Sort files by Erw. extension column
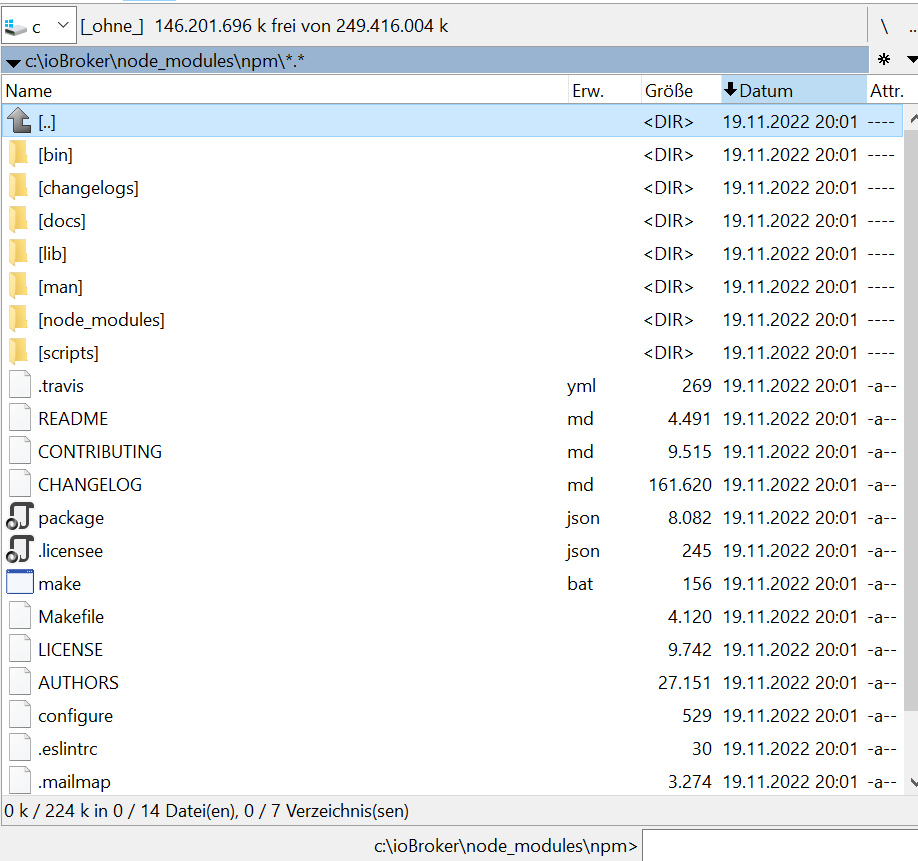 coord(604,91)
